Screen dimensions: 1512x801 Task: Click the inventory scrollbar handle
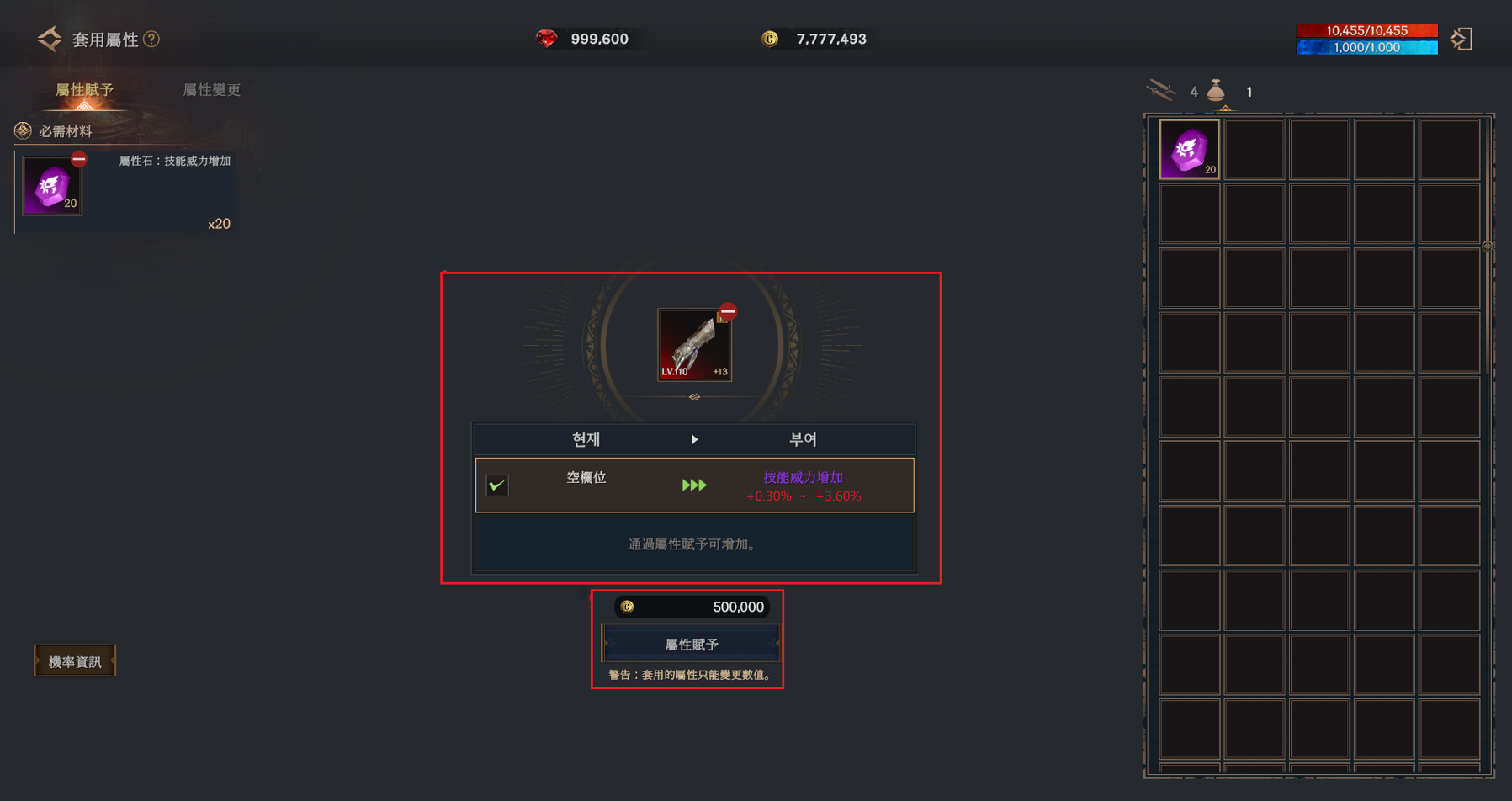pyautogui.click(x=1488, y=246)
